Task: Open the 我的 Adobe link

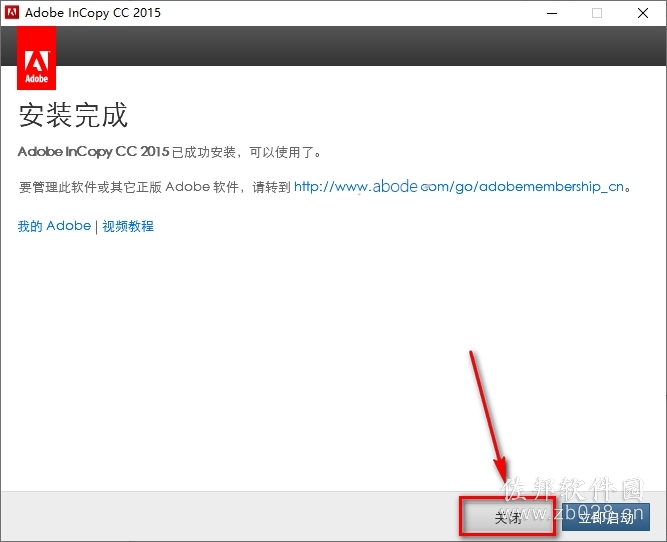Action: pos(54,226)
